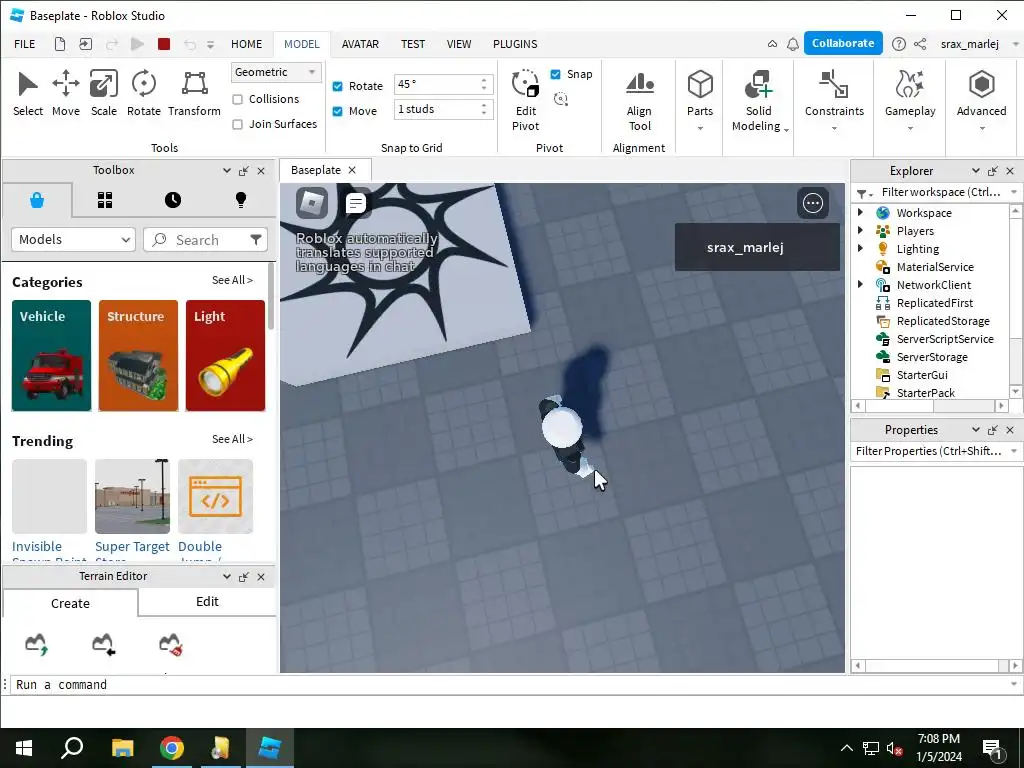Expand the Workspace tree node
The height and width of the screenshot is (768, 1024).
[860, 212]
